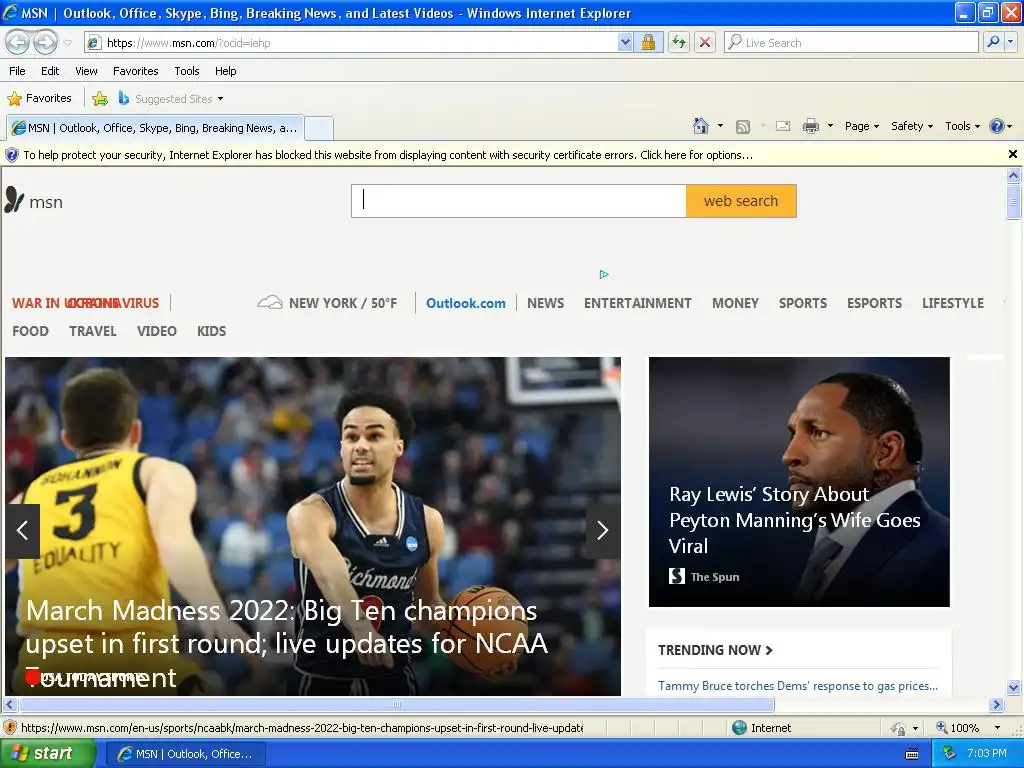Click the vertical scrollbar down arrow
1024x768 pixels.
point(1013,687)
